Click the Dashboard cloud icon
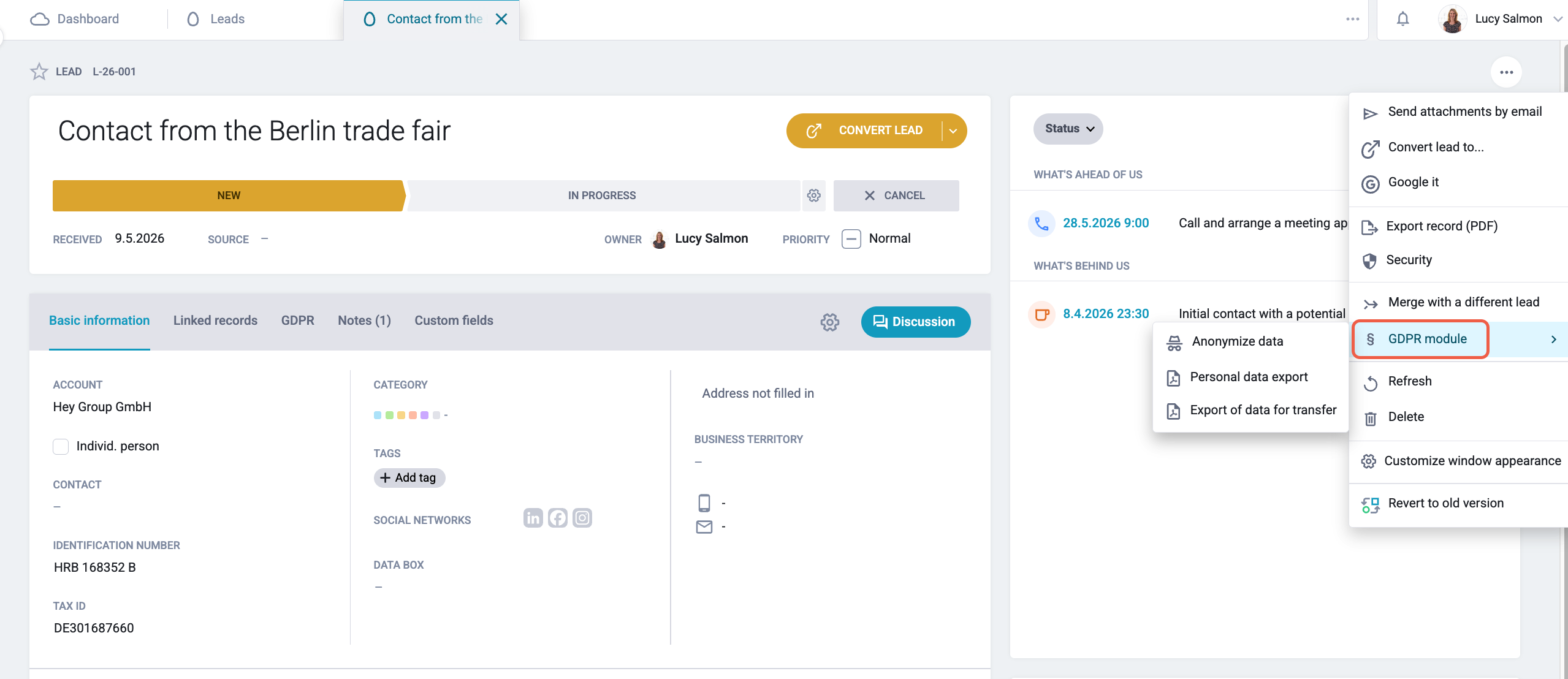 tap(40, 19)
